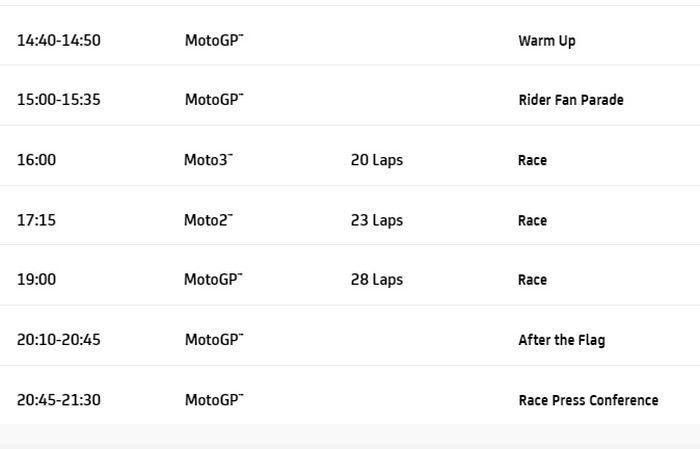This screenshot has width=700, height=449.
Task: Click the 20:45-21:30 time slot
Action: [x=59, y=400]
